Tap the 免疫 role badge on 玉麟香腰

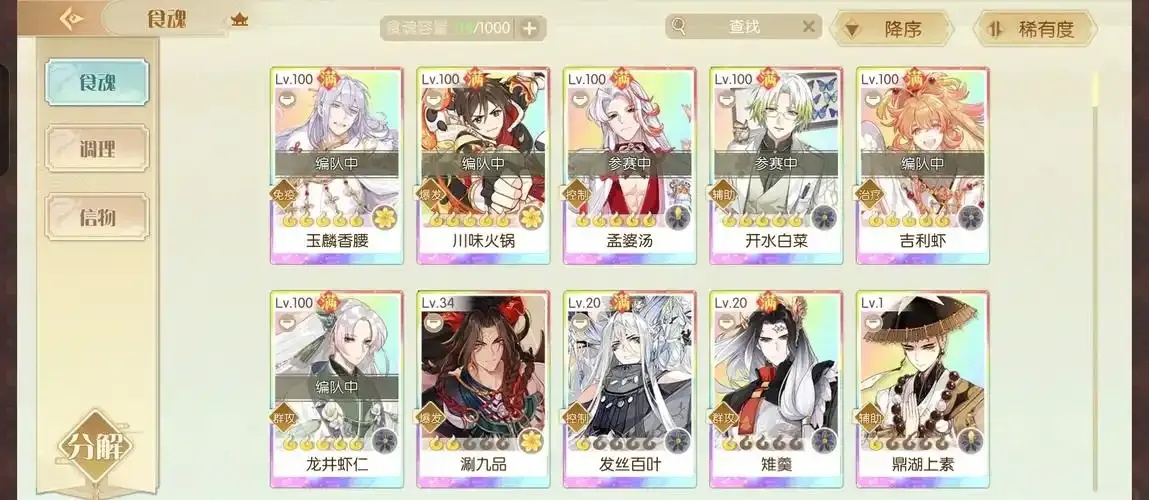[x=285, y=195]
